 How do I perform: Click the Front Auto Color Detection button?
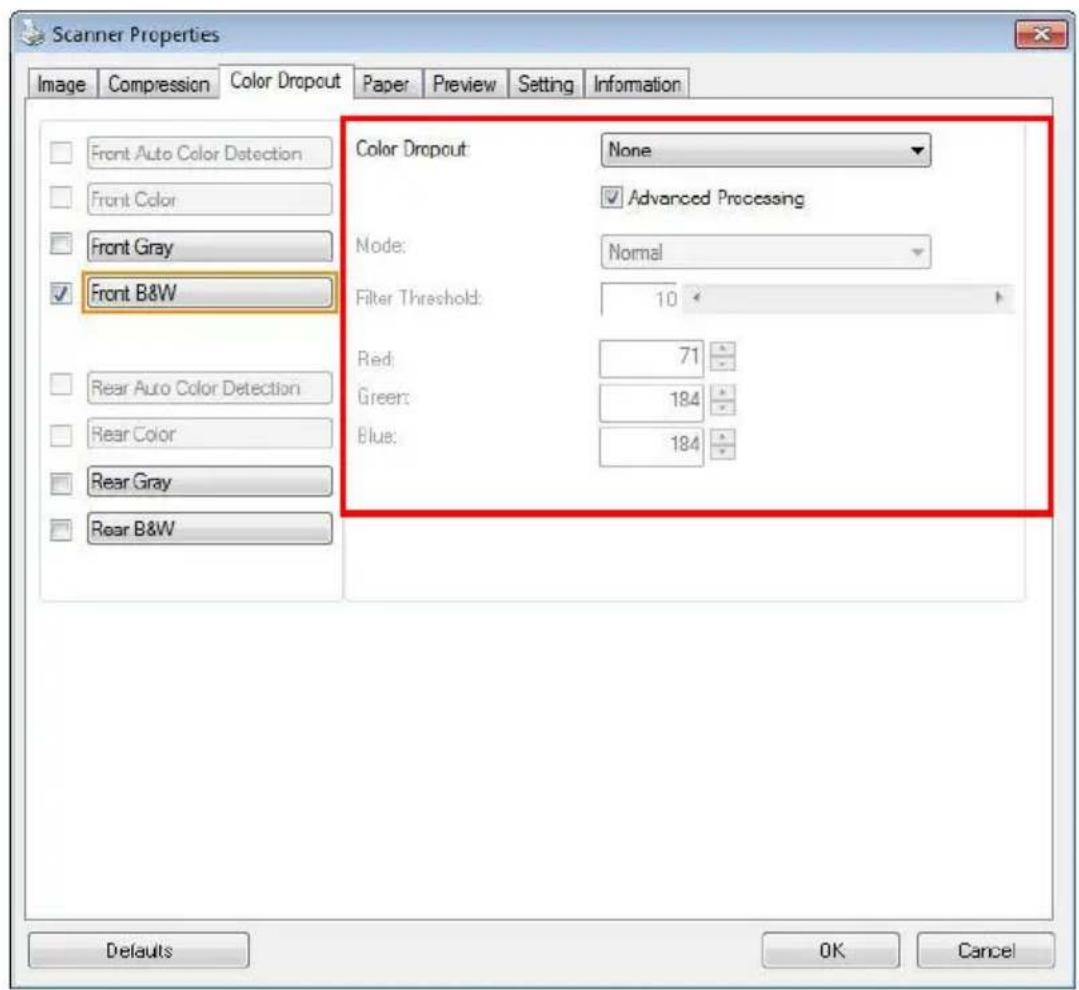tap(209, 153)
